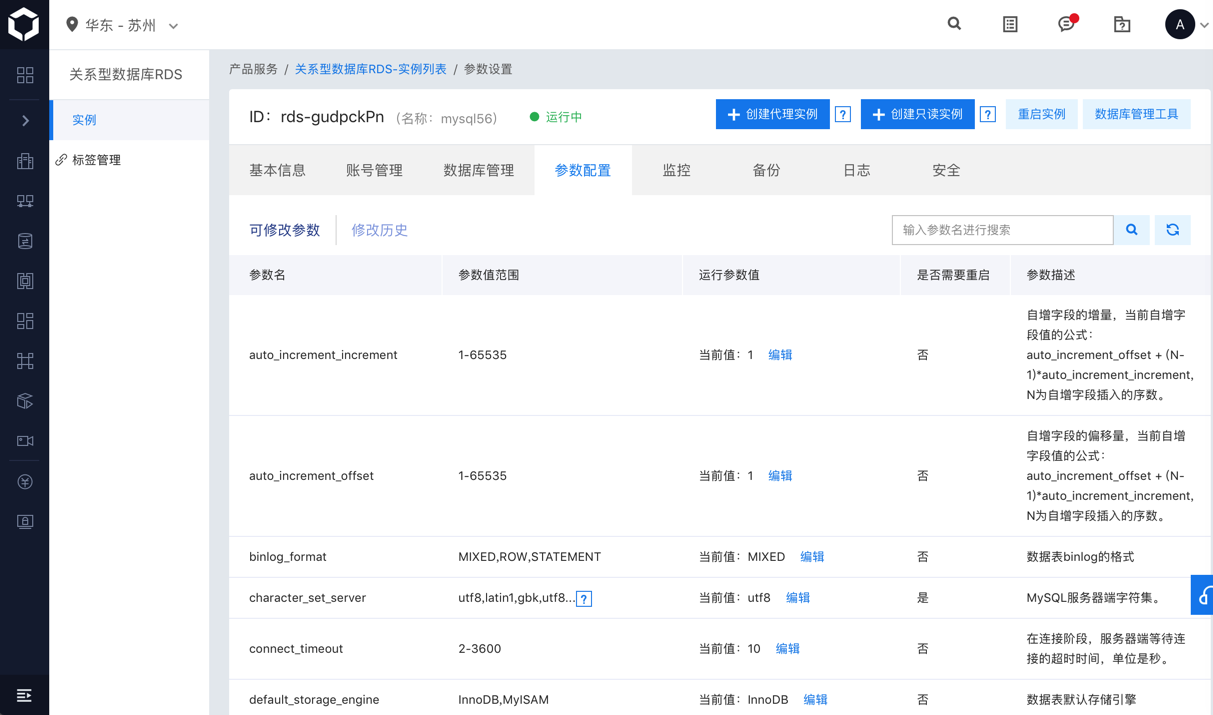Click the 关系型数据库RDS-实例列表 breadcrumb link
The image size is (1213, 715).
click(x=370, y=69)
